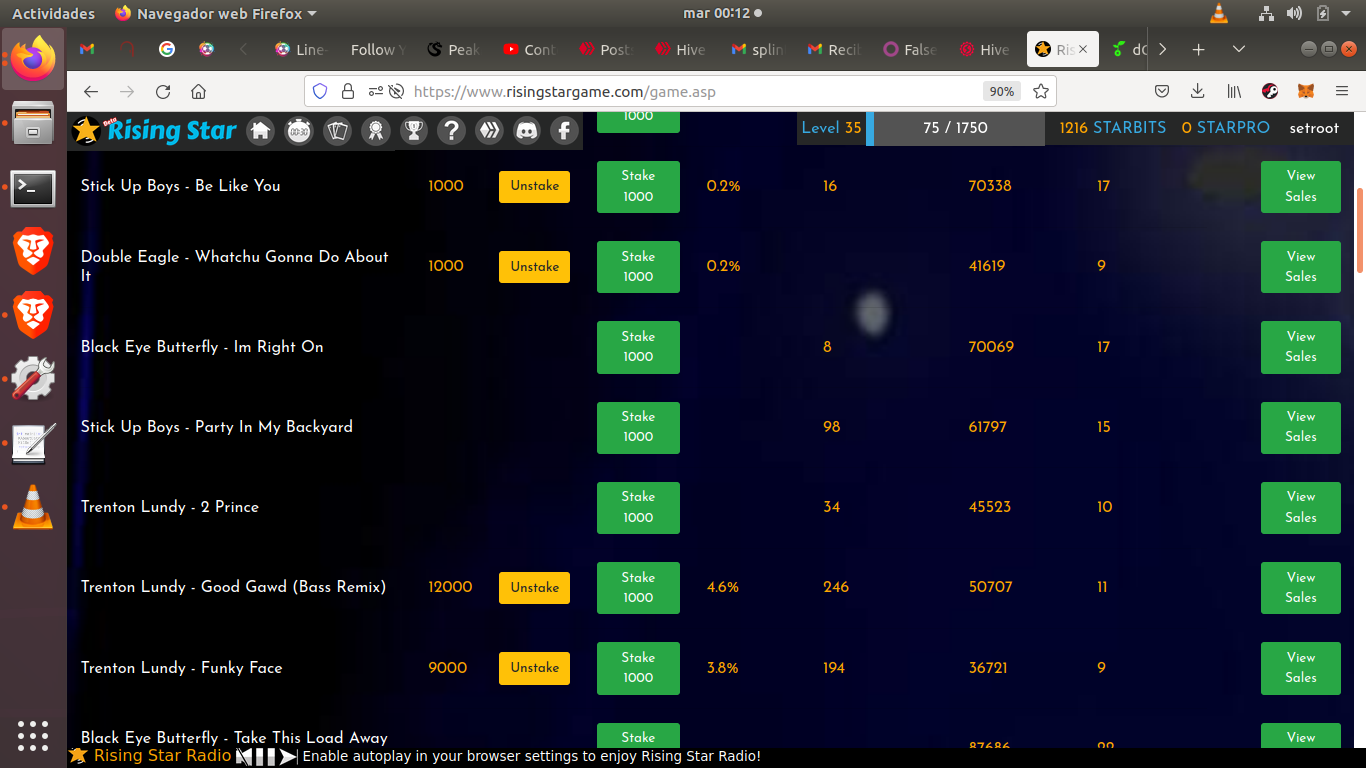1366x768 pixels.
Task: Open the browser home page button
Action: (x=198, y=91)
